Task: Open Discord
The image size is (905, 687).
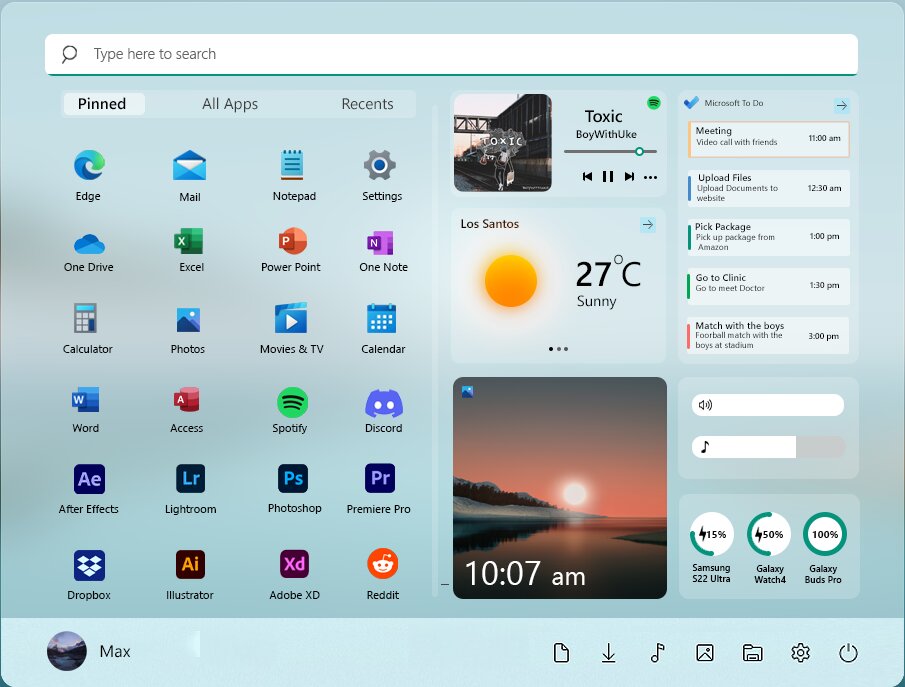Action: tap(384, 404)
